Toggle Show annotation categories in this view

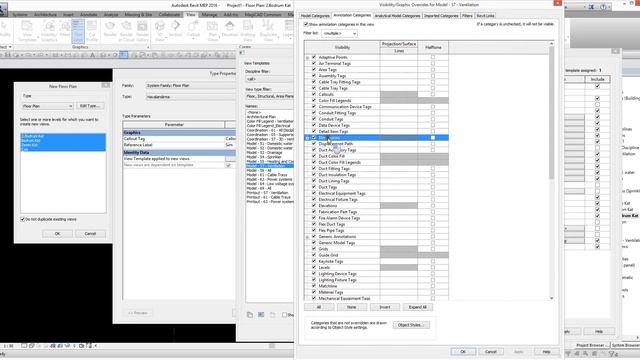pos(306,24)
